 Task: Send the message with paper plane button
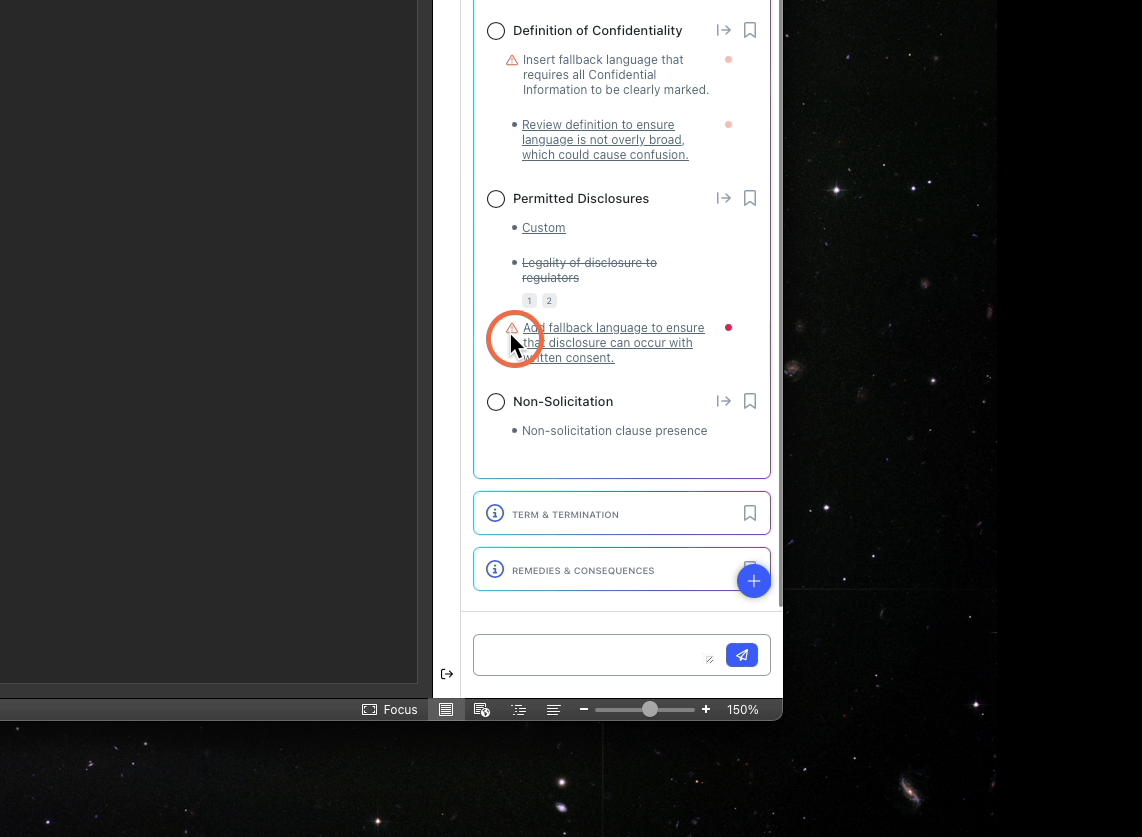741,655
